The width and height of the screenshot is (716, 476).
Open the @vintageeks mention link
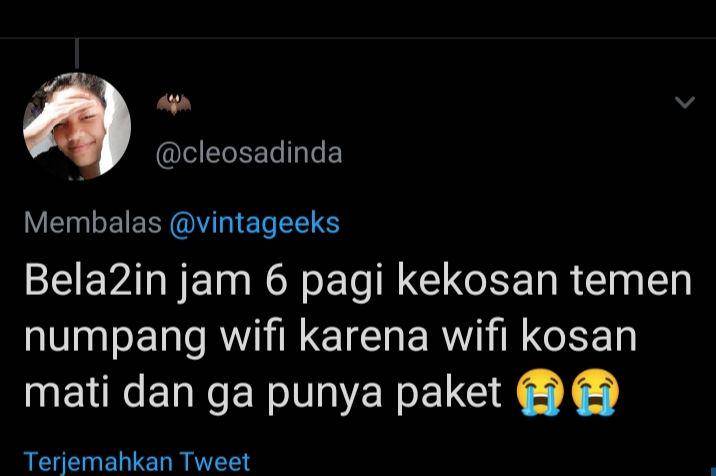[255, 224]
